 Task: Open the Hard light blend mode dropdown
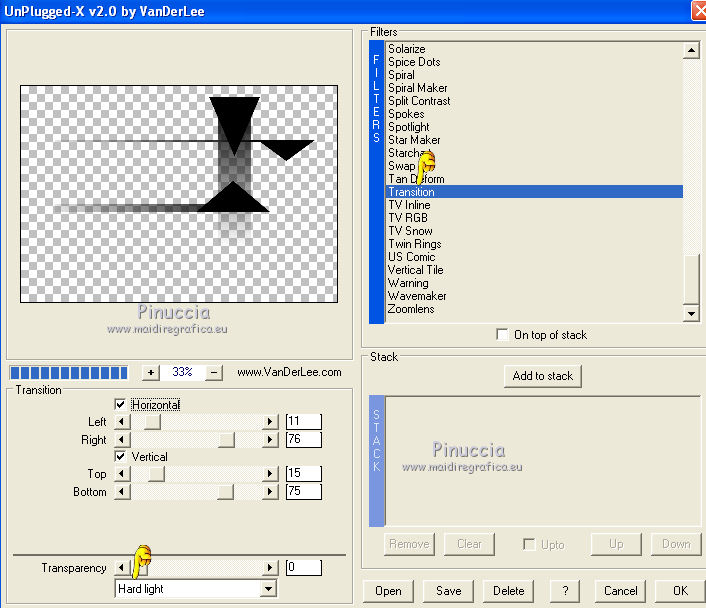[268, 589]
